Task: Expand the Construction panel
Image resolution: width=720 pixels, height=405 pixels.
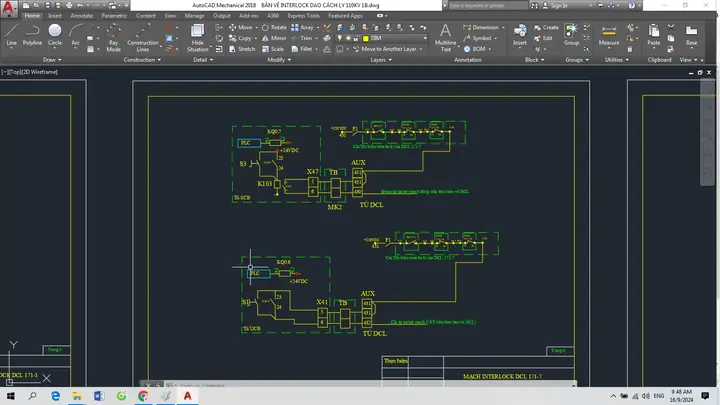Action: click(142, 60)
